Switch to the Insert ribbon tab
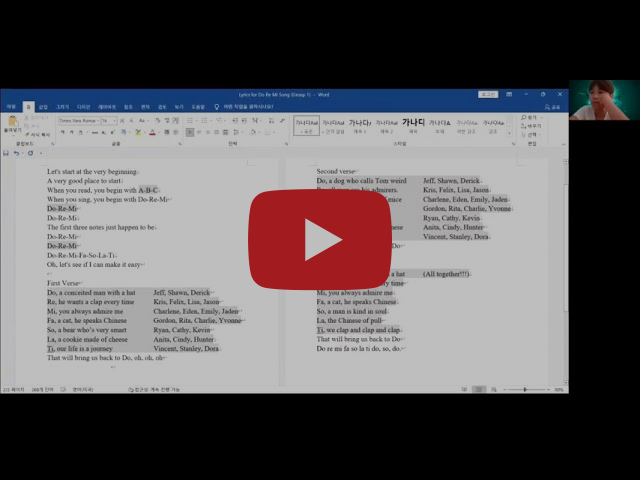This screenshot has width=640, height=480. click(43, 107)
